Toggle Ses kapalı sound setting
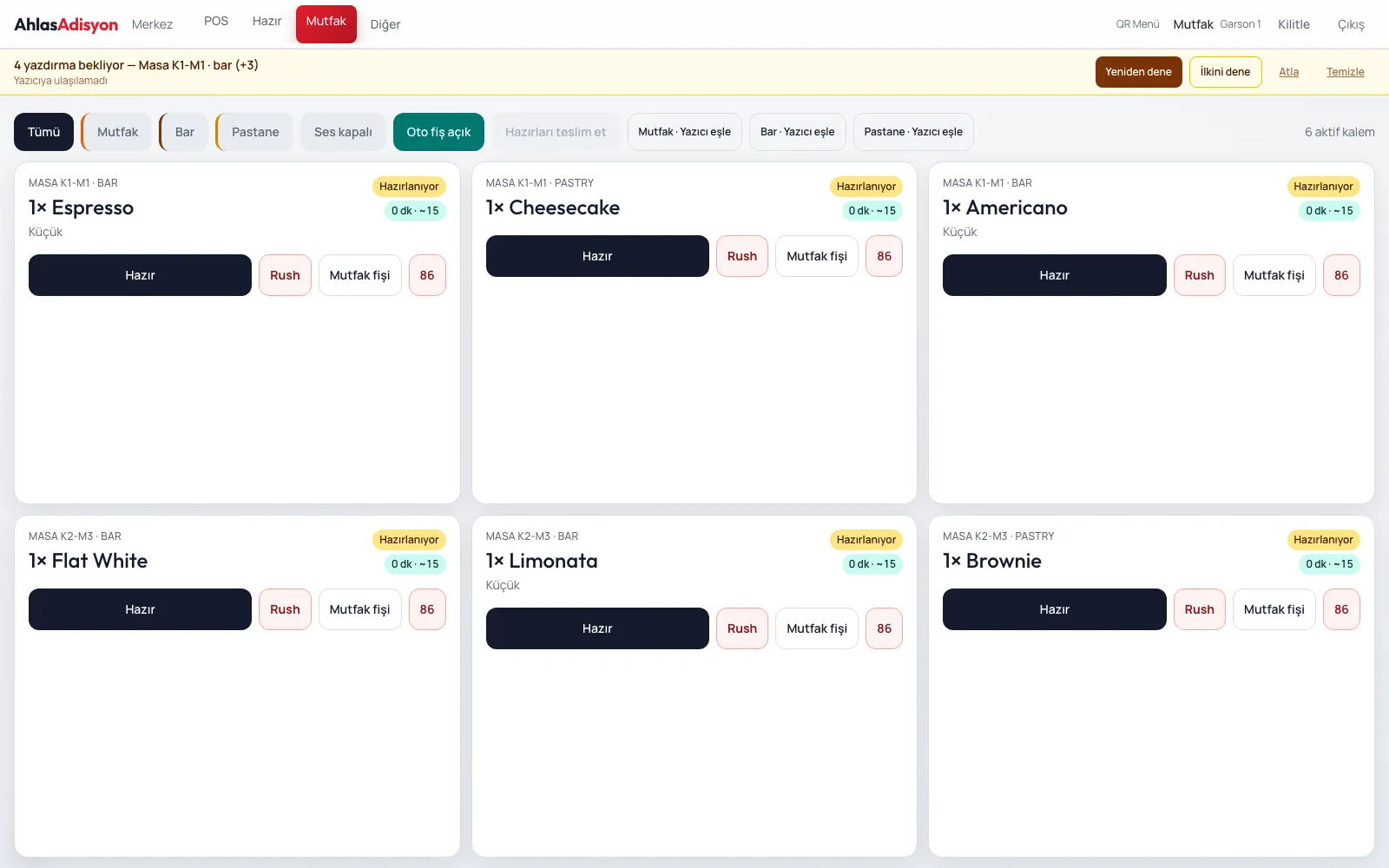 [x=343, y=132]
